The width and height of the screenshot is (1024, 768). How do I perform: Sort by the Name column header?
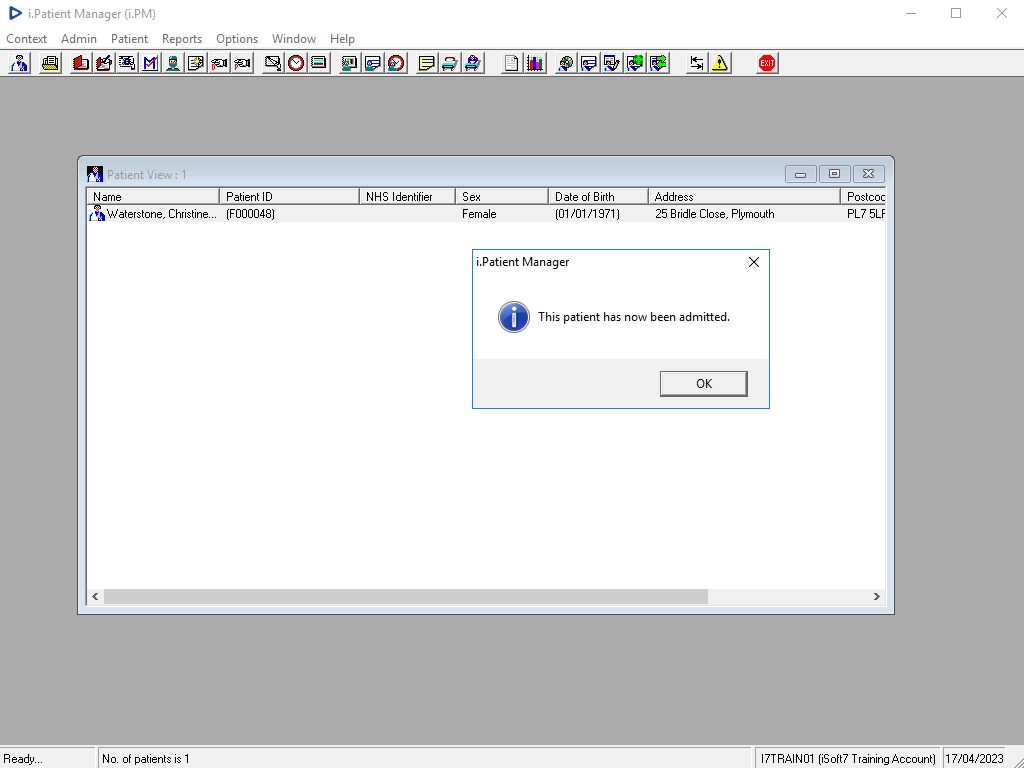point(153,197)
